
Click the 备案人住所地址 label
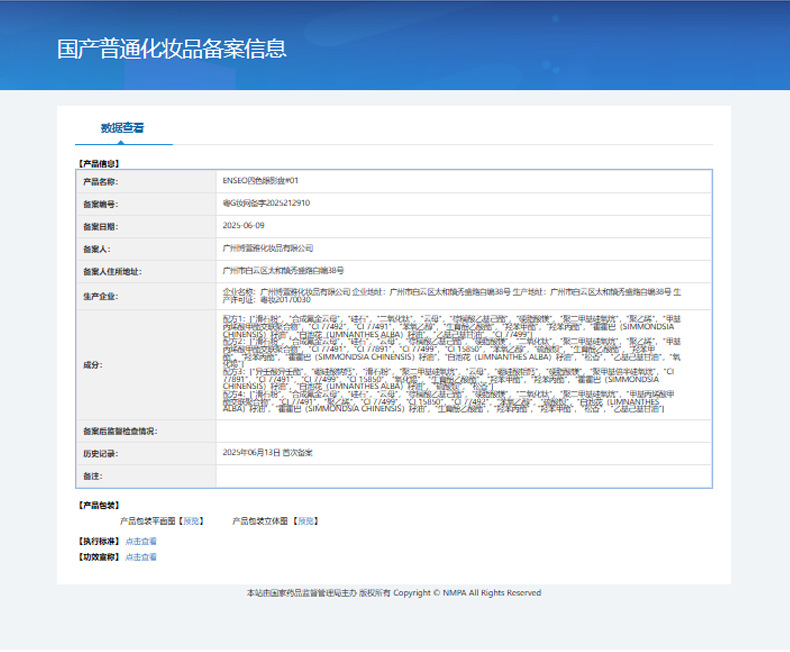click(112, 272)
